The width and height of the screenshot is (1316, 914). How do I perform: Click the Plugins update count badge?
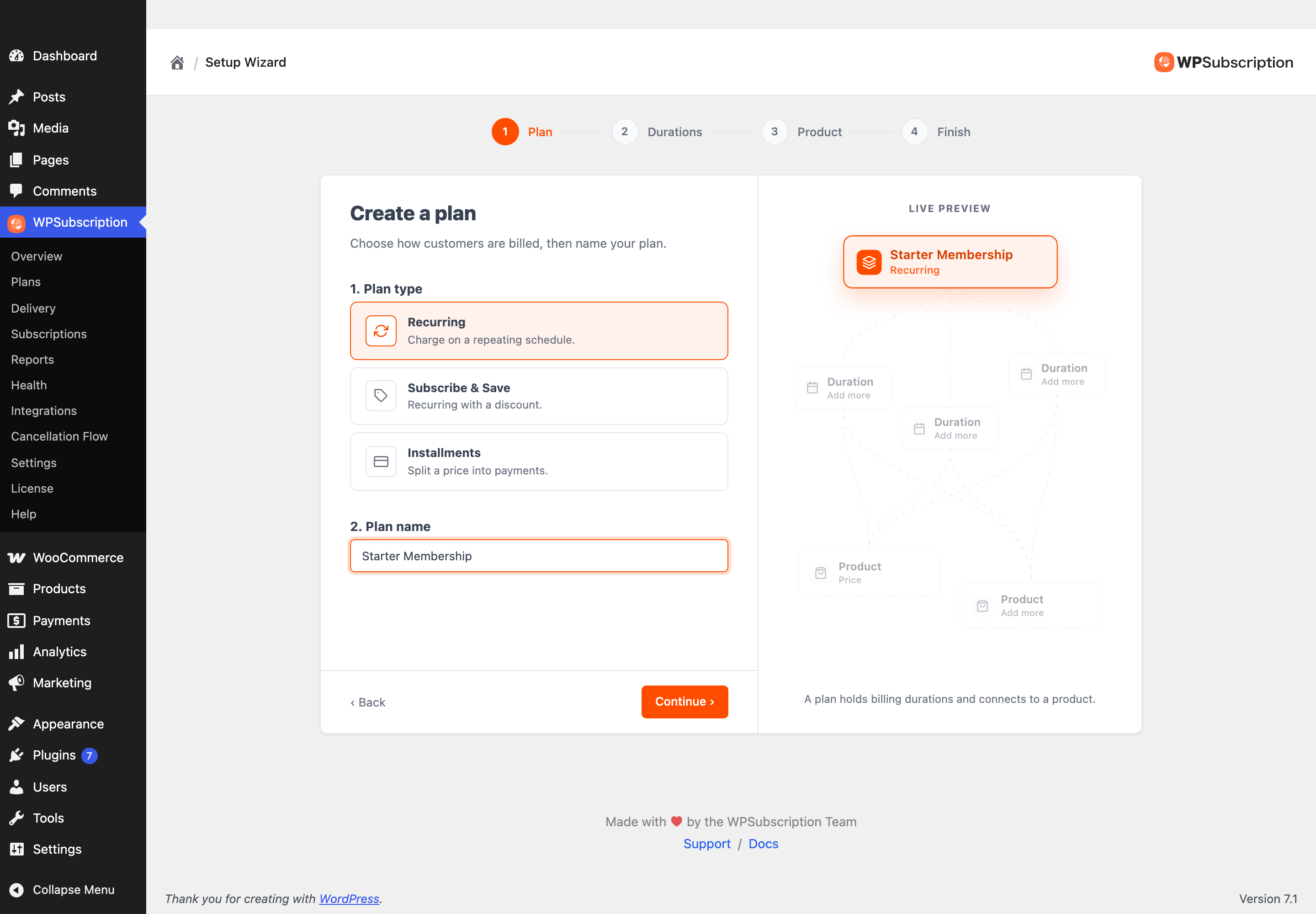coord(90,756)
